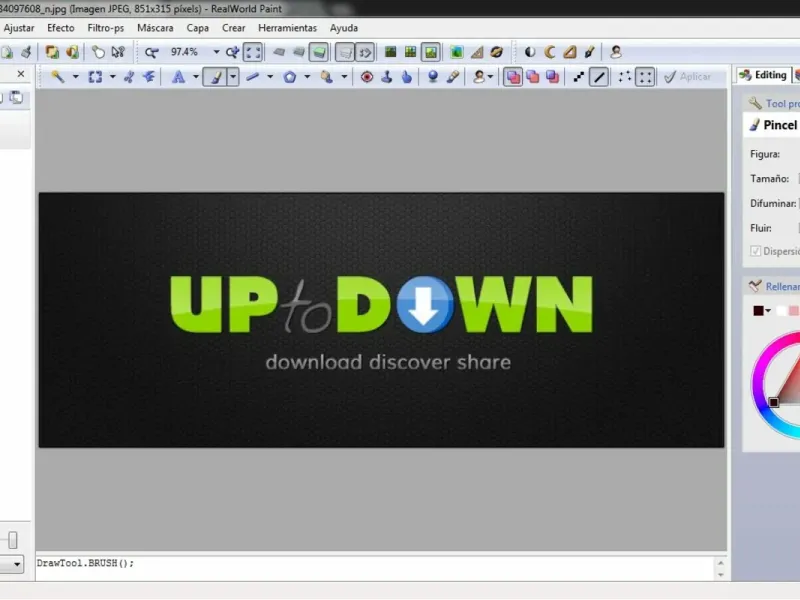Select the polygon shape tool
The width and height of the screenshot is (800, 600).
pos(290,77)
